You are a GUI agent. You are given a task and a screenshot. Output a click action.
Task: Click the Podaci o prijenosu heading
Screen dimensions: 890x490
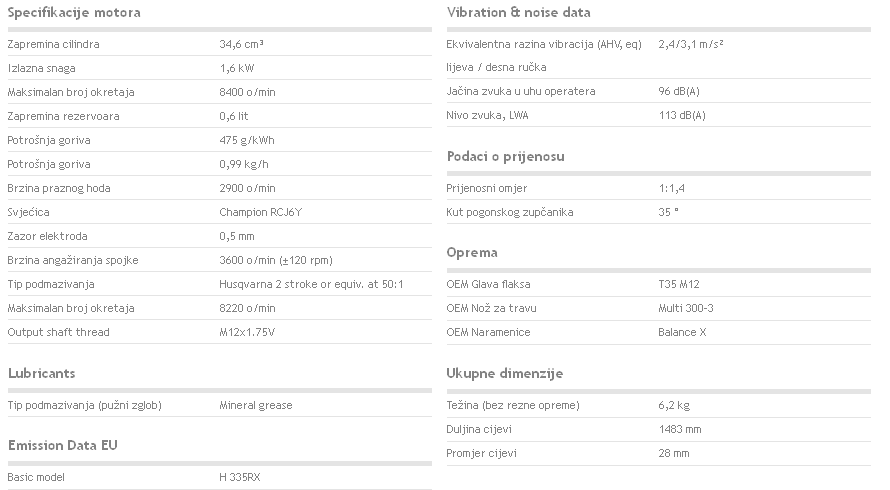tap(505, 157)
